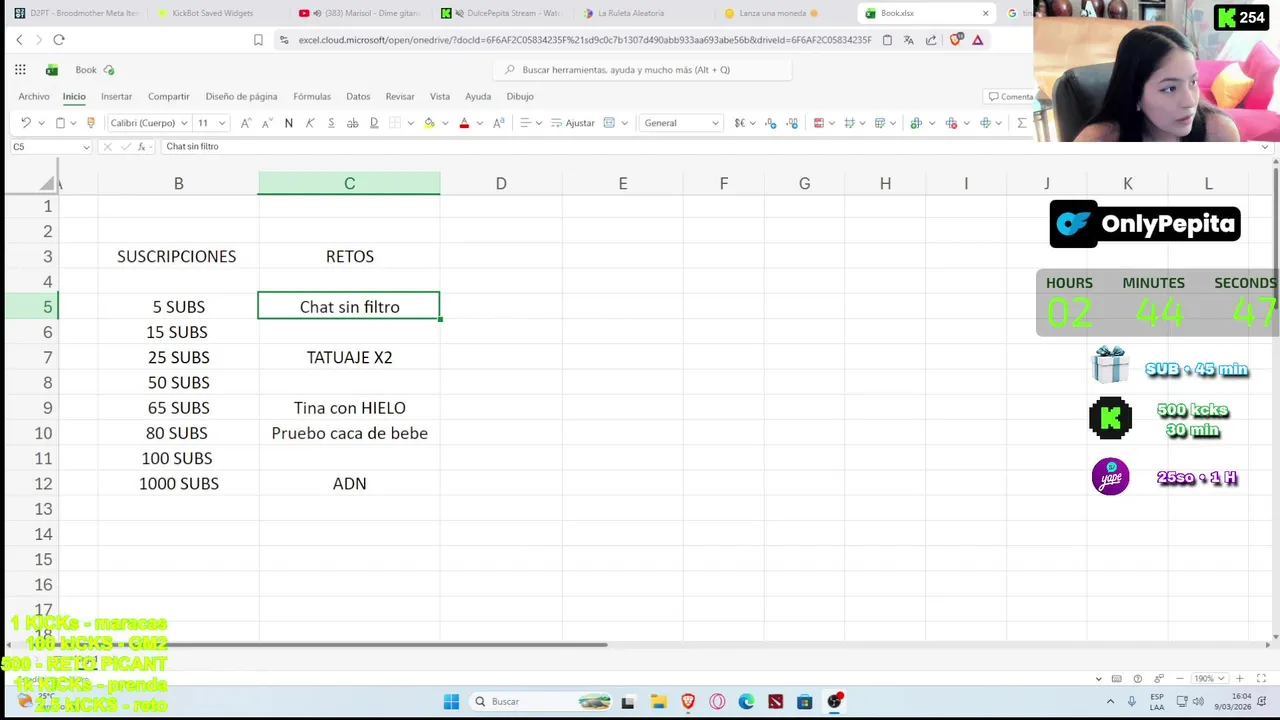Screen dimensions: 1280x720
Task: Toggle double underline (D)
Action: click(x=374, y=123)
